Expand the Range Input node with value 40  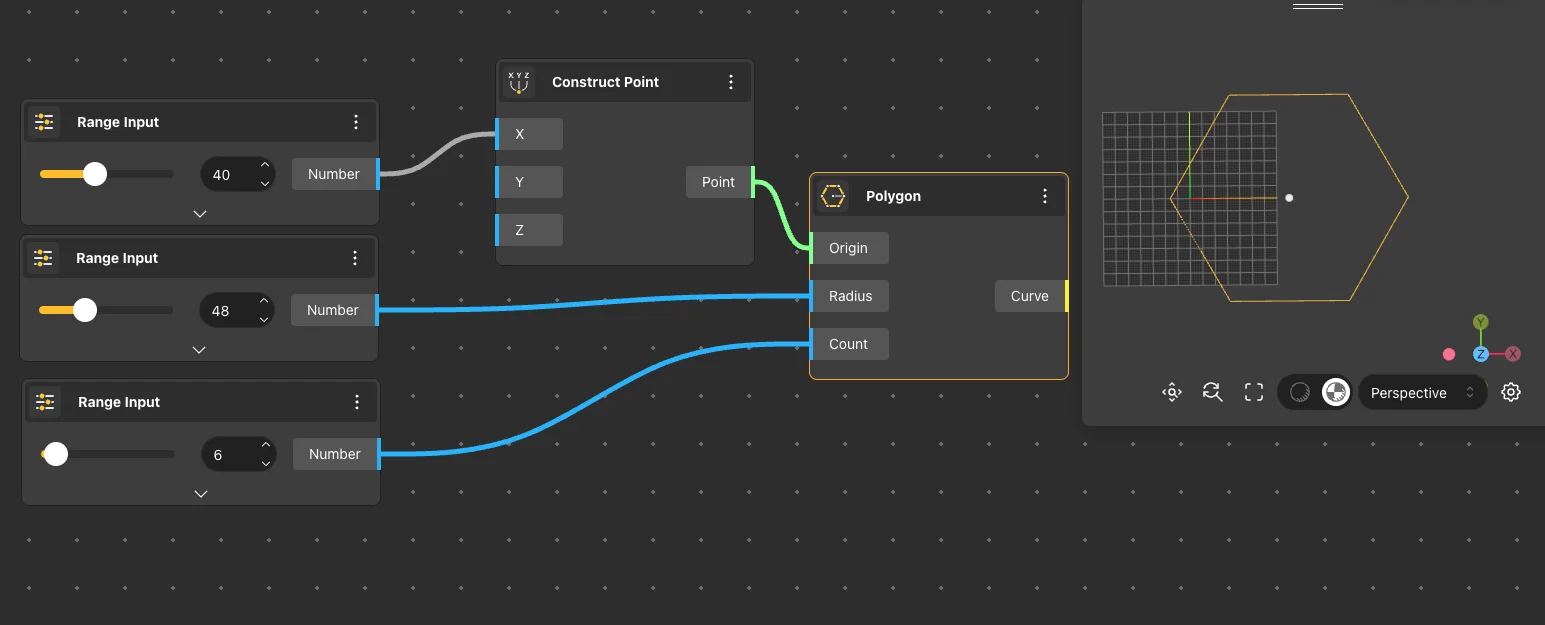(200, 214)
